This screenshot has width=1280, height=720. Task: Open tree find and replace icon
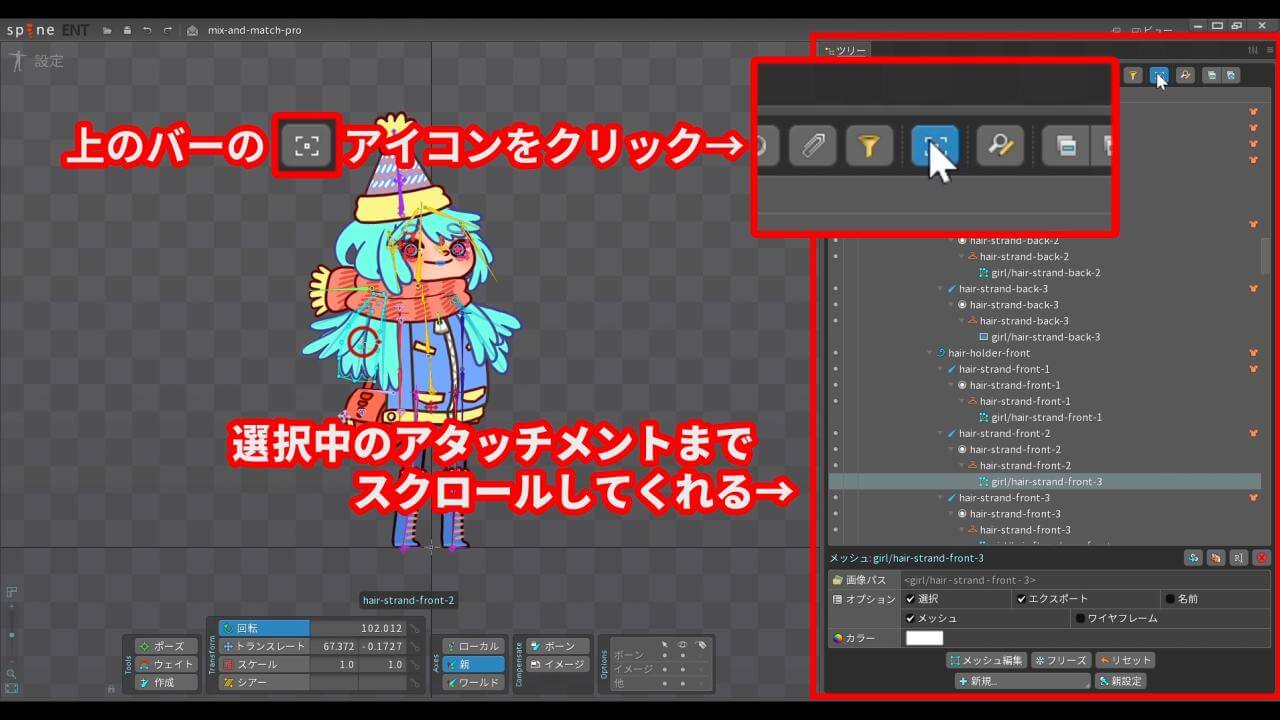coord(1185,75)
